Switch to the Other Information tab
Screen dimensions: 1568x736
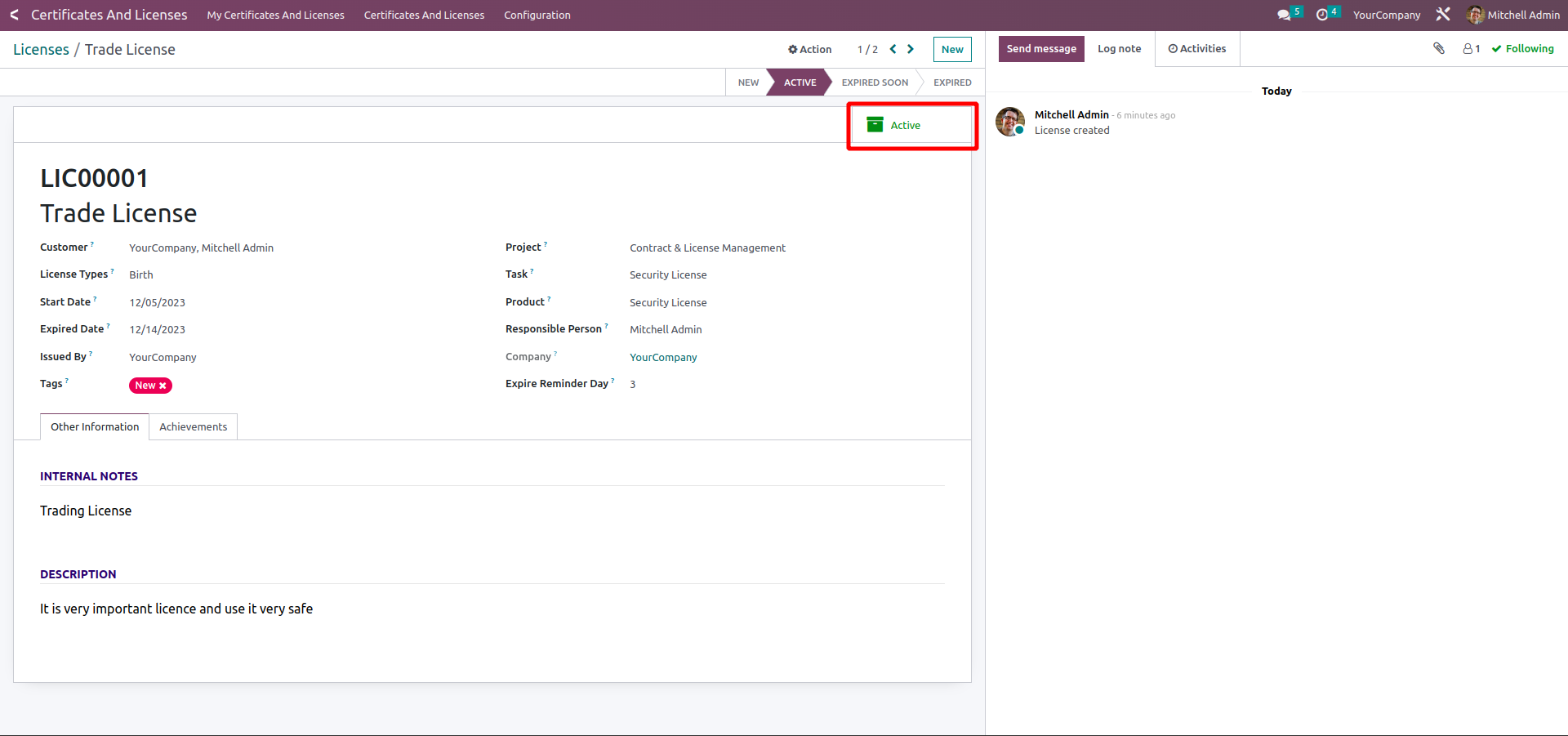click(x=95, y=426)
